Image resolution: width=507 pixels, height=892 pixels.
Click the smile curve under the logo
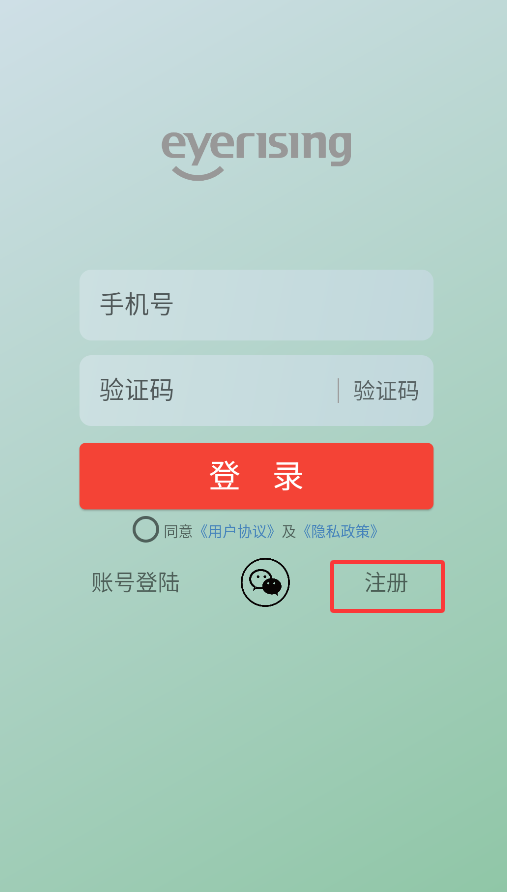click(x=197, y=173)
